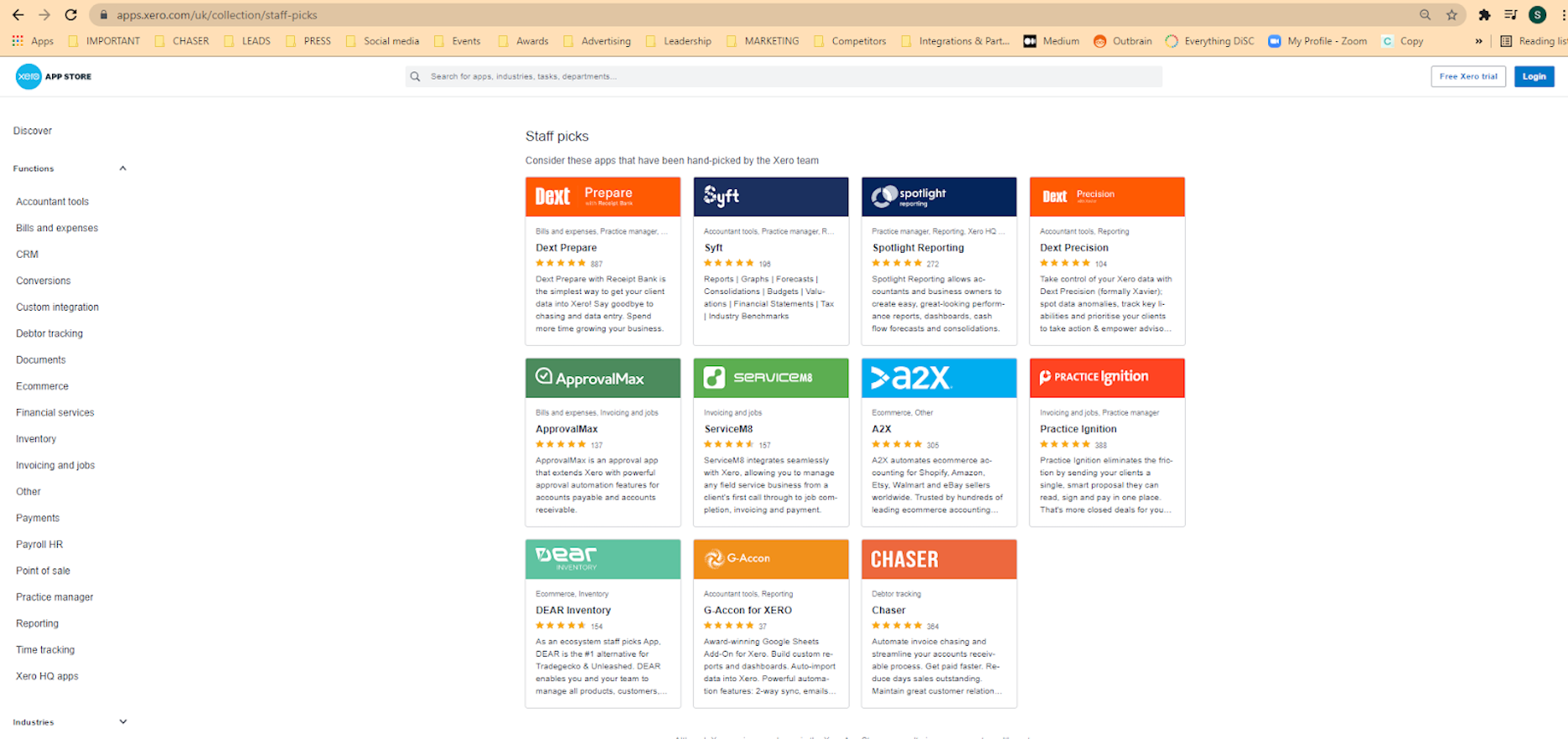Open the Leadership bookmarks folder
Viewport: 1568px width, 739px height.
coord(679,41)
